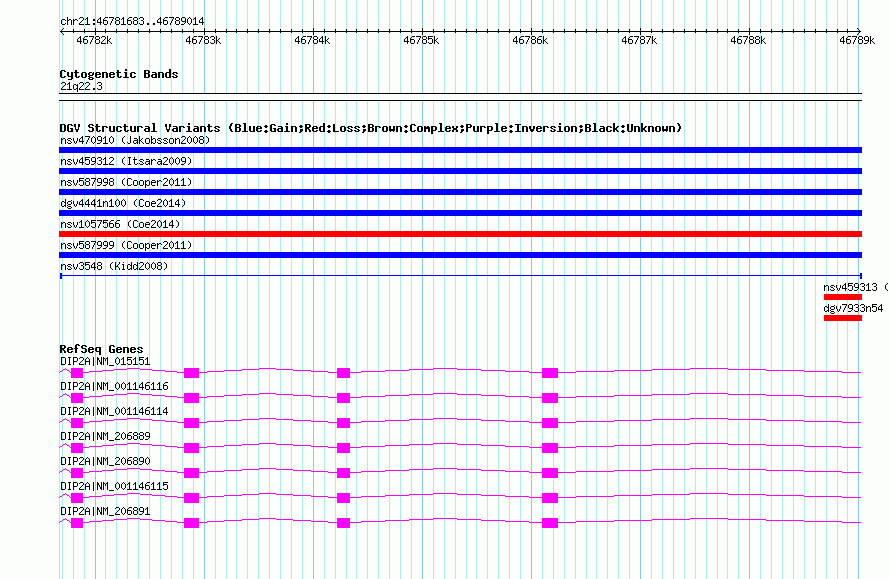
Task: Click the chr21:46781683..46789014 coordinate label
Action: point(132,21)
